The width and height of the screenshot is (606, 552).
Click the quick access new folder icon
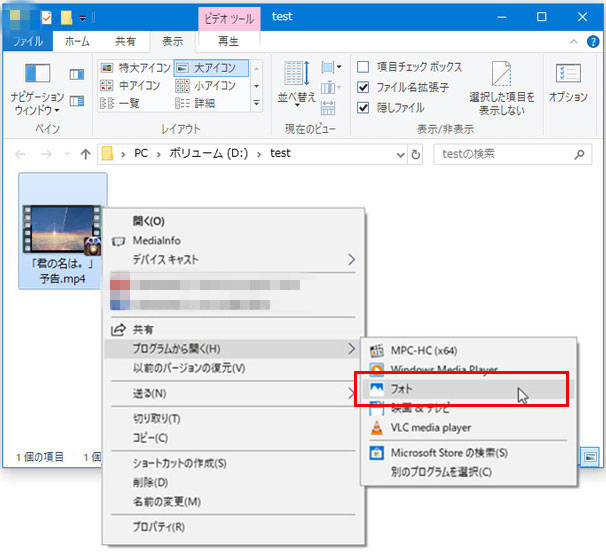pyautogui.click(x=66, y=17)
